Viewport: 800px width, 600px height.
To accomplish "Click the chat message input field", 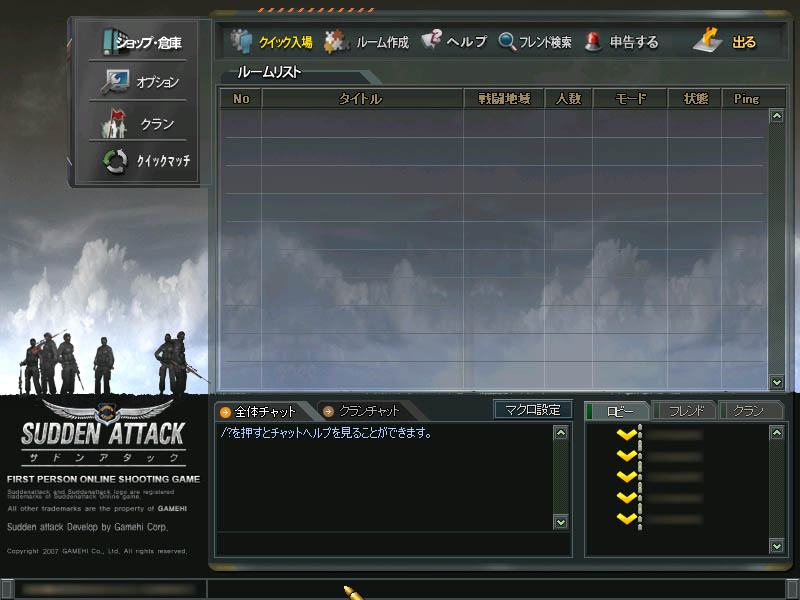I will pyautogui.click(x=393, y=544).
